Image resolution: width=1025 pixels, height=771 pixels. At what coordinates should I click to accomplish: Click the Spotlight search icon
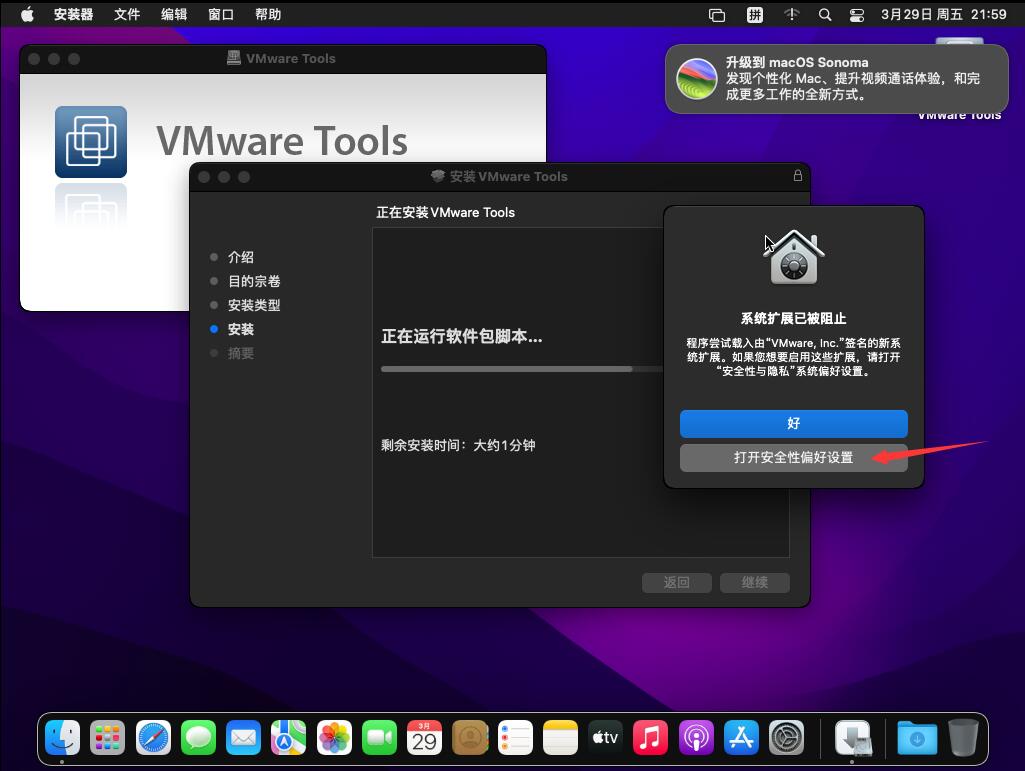pos(825,14)
